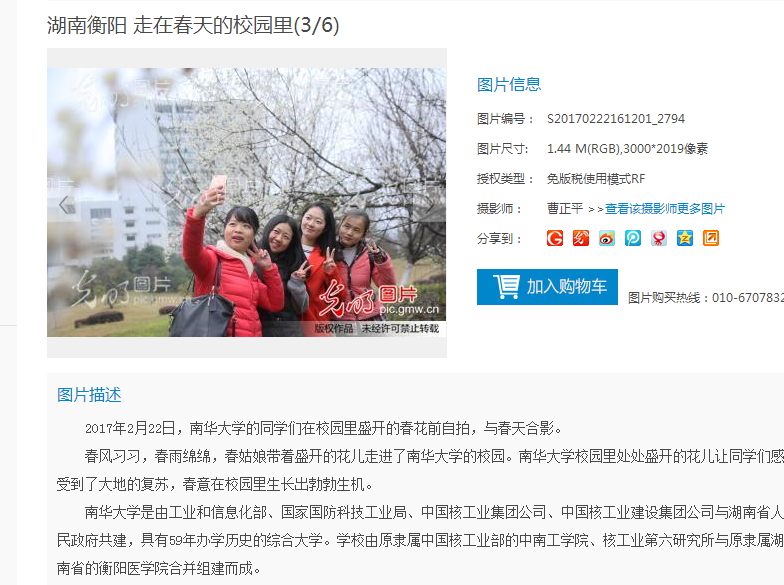Share to Tencent Weibo blue icon
This screenshot has width=784, height=585.
tap(632, 238)
